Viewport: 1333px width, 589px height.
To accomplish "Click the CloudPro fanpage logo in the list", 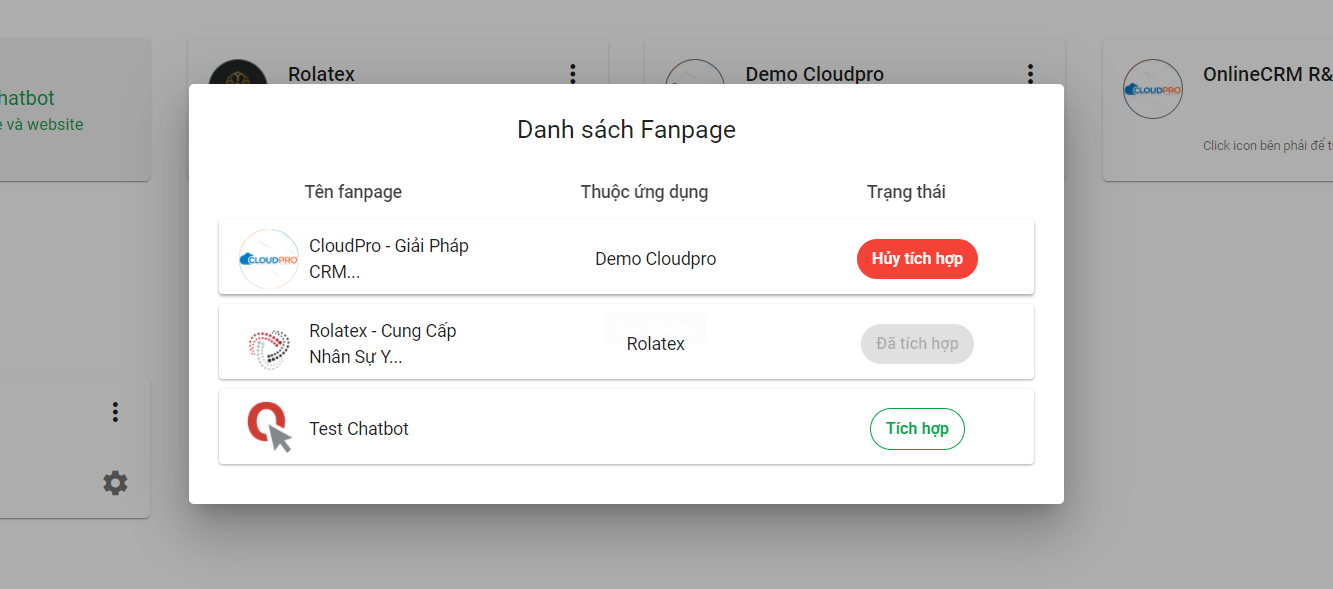I will (x=269, y=259).
